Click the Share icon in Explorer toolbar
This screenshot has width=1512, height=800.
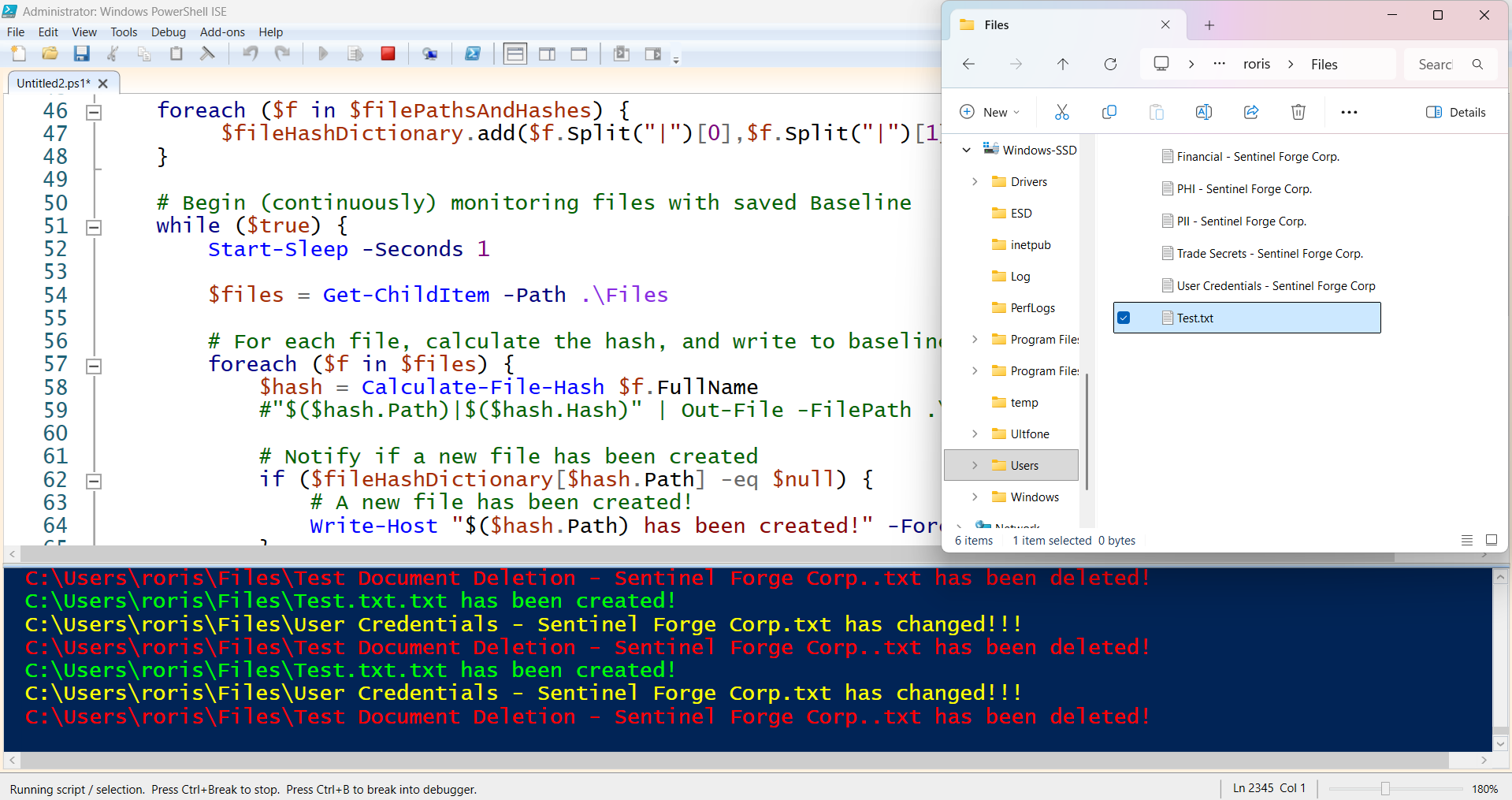(x=1250, y=112)
